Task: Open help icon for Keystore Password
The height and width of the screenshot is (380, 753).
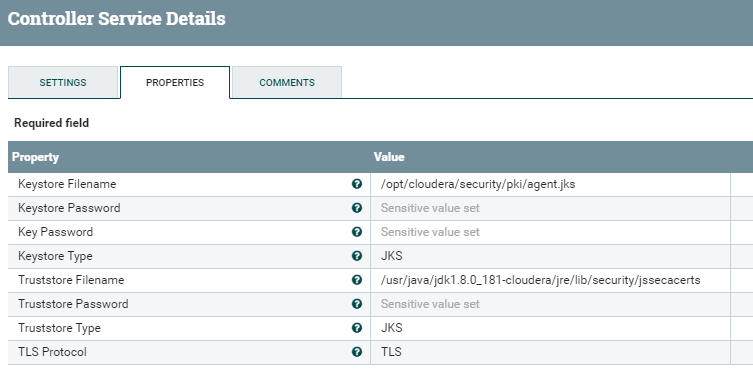Action: 357,208
